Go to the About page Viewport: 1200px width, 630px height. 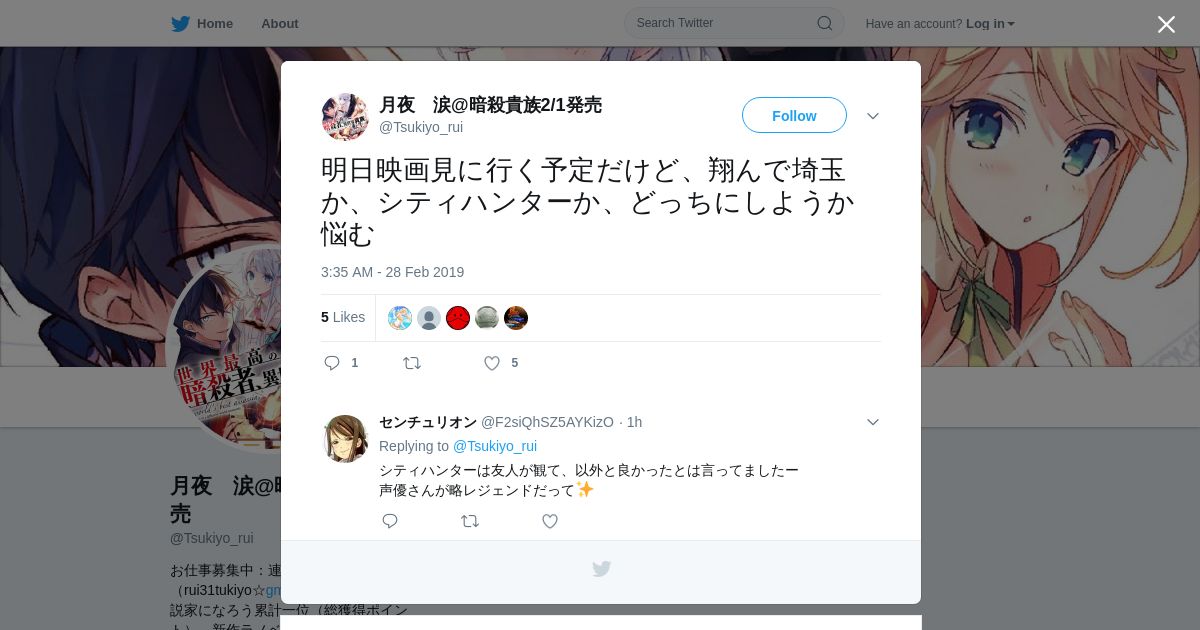(280, 24)
